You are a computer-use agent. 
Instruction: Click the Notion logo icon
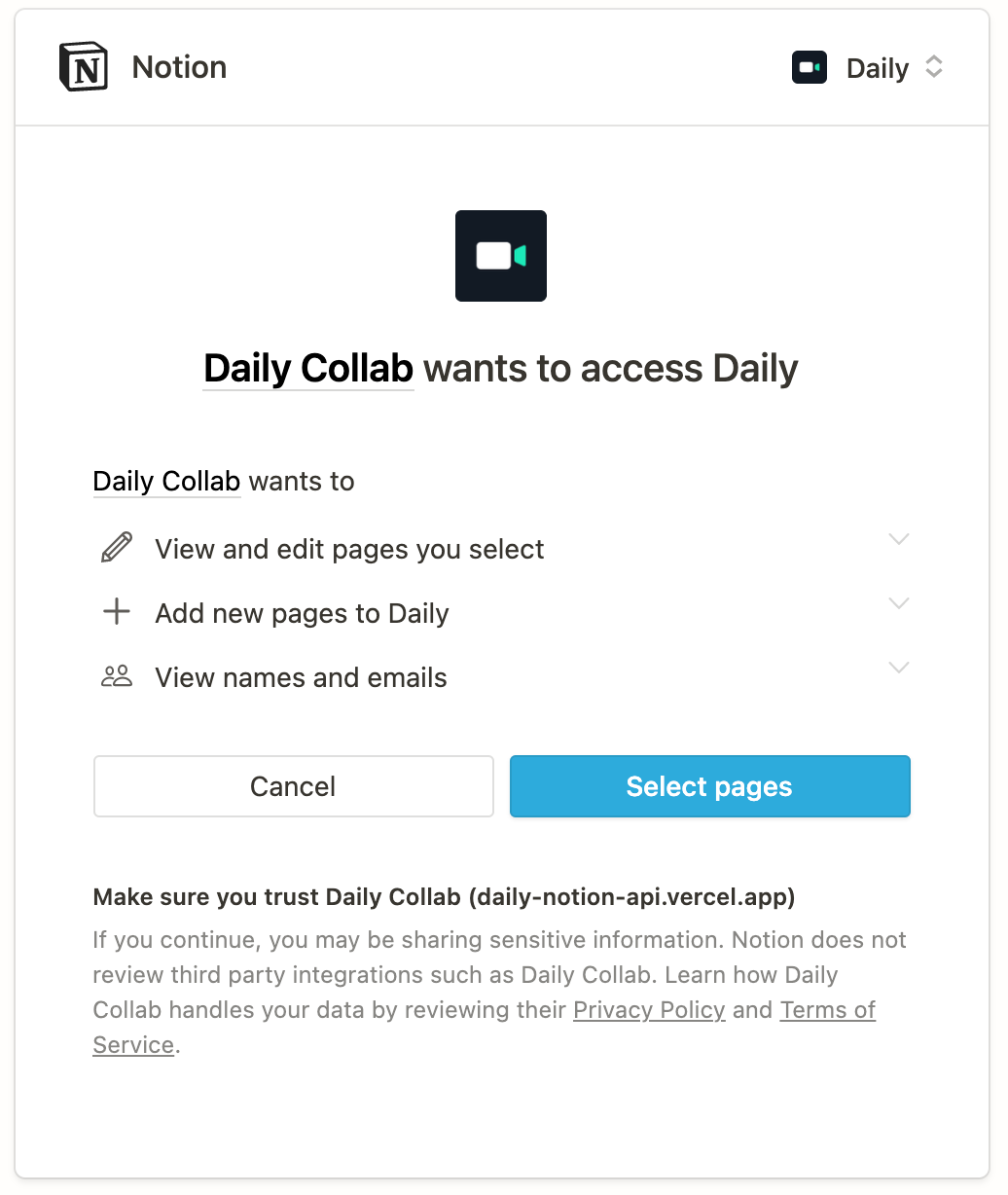pos(84,67)
